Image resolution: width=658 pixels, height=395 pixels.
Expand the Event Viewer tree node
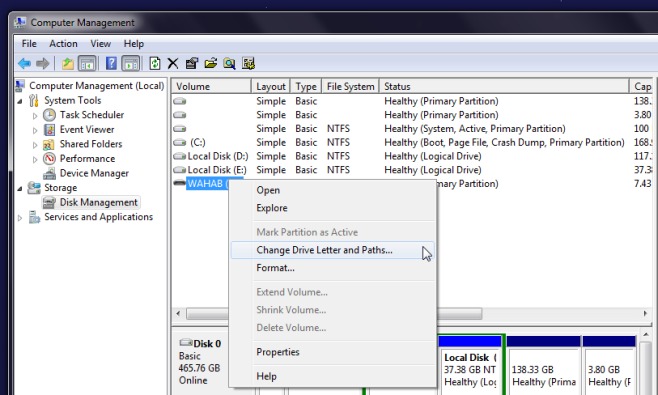(35, 130)
